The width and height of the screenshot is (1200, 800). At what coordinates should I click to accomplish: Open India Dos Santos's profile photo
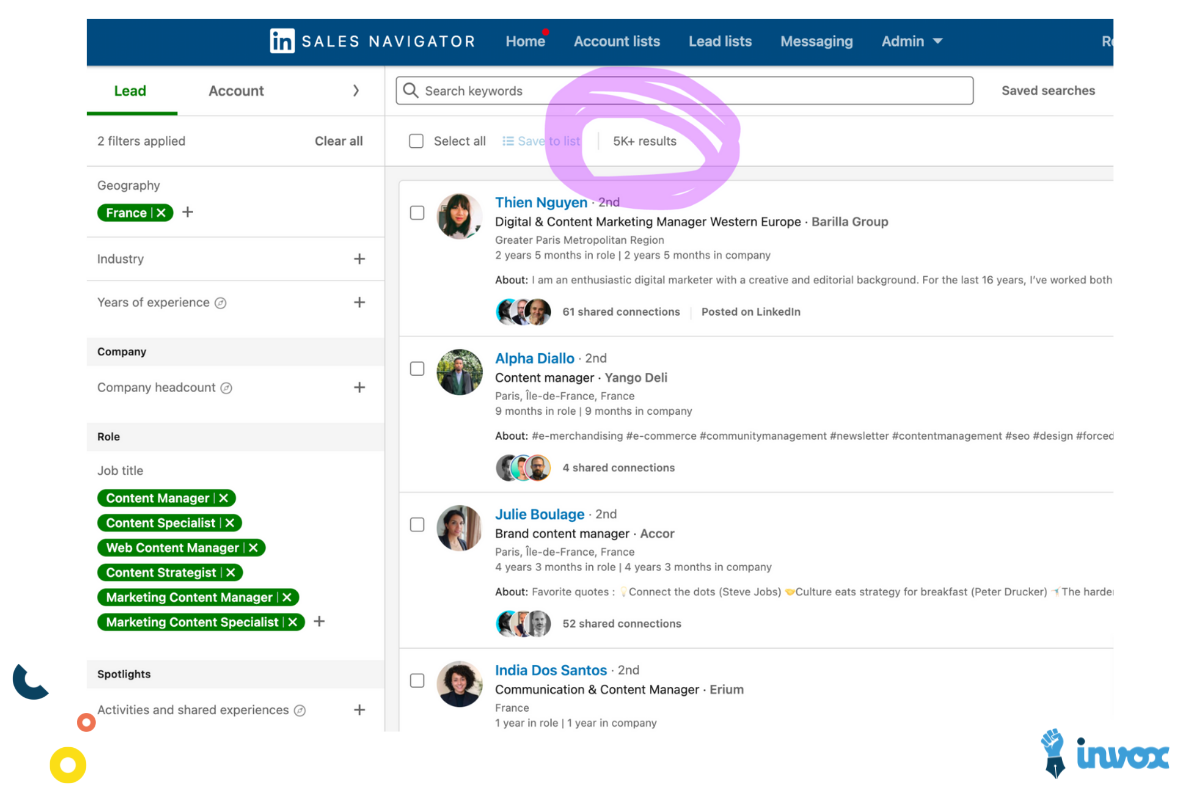tap(460, 684)
